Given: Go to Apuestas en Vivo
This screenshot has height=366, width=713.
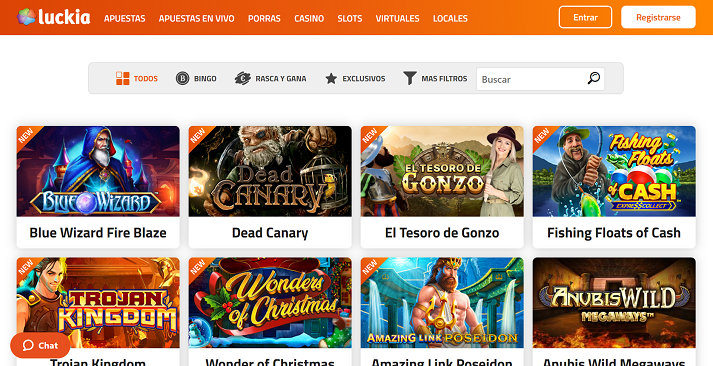Looking at the screenshot, I should 196,19.
